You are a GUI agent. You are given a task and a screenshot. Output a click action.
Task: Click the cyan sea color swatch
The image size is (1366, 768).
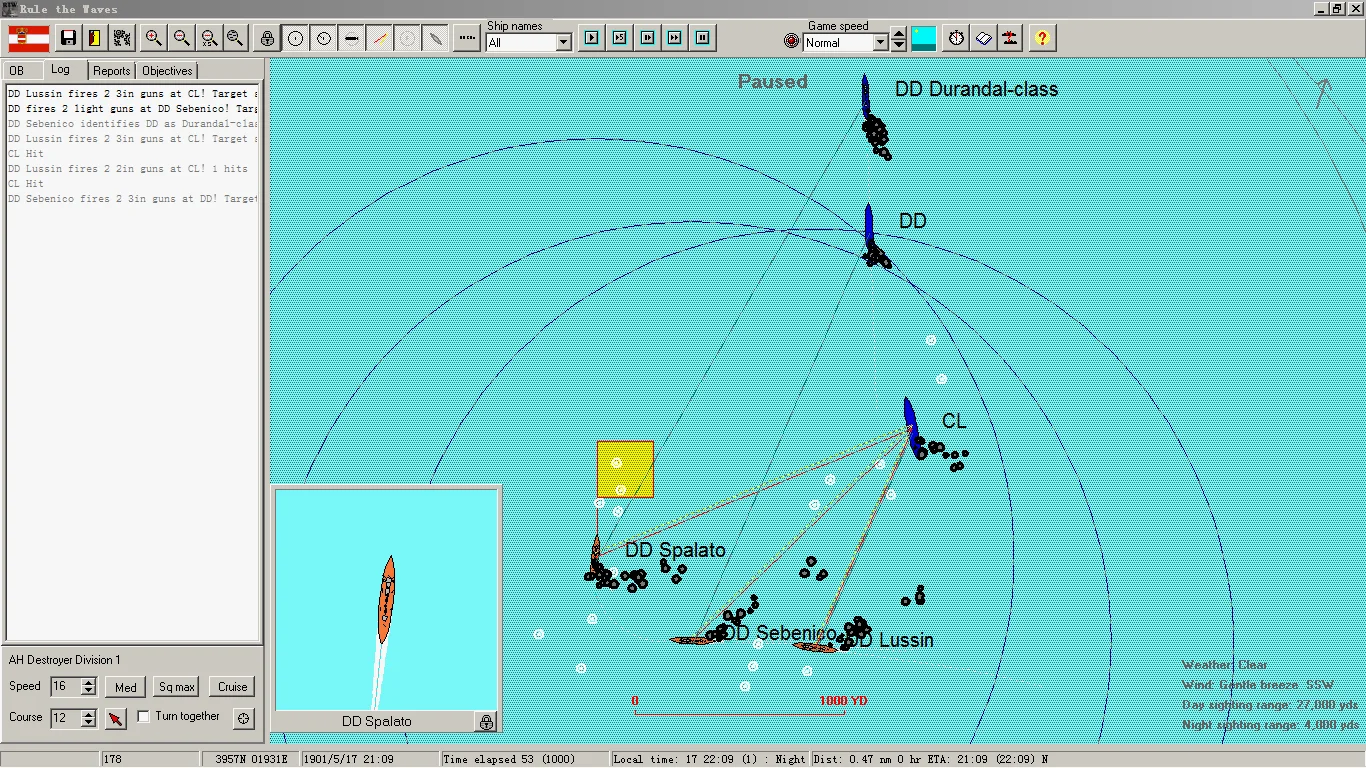point(924,39)
